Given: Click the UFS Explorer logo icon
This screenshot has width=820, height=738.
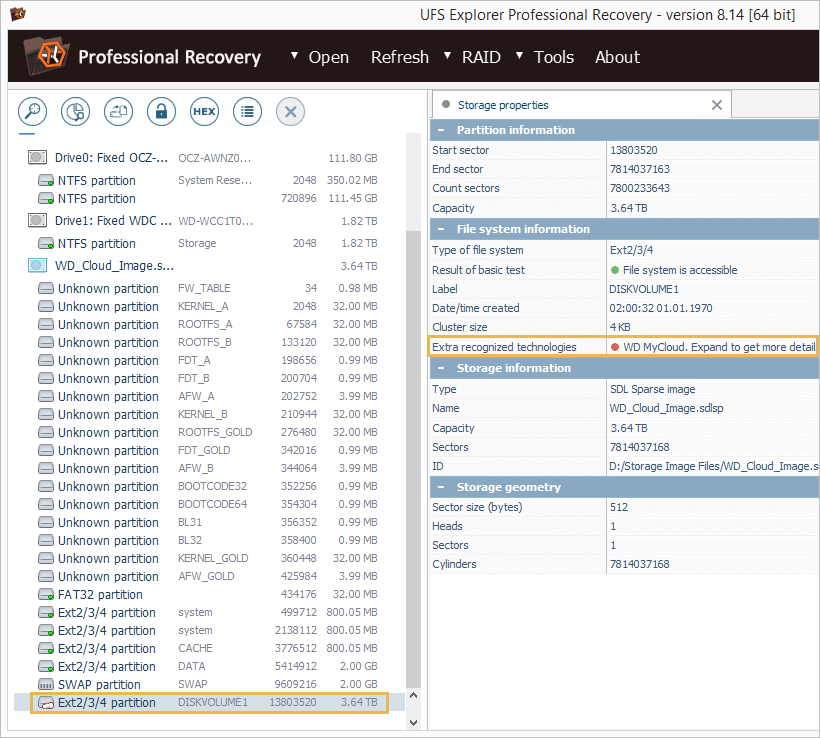Looking at the screenshot, I should point(45,57).
